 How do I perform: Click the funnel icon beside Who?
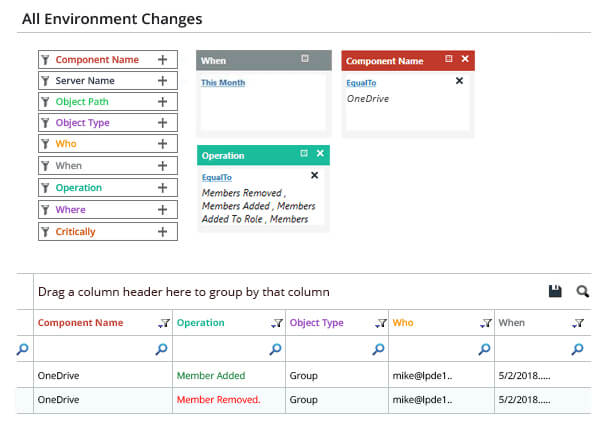46,144
